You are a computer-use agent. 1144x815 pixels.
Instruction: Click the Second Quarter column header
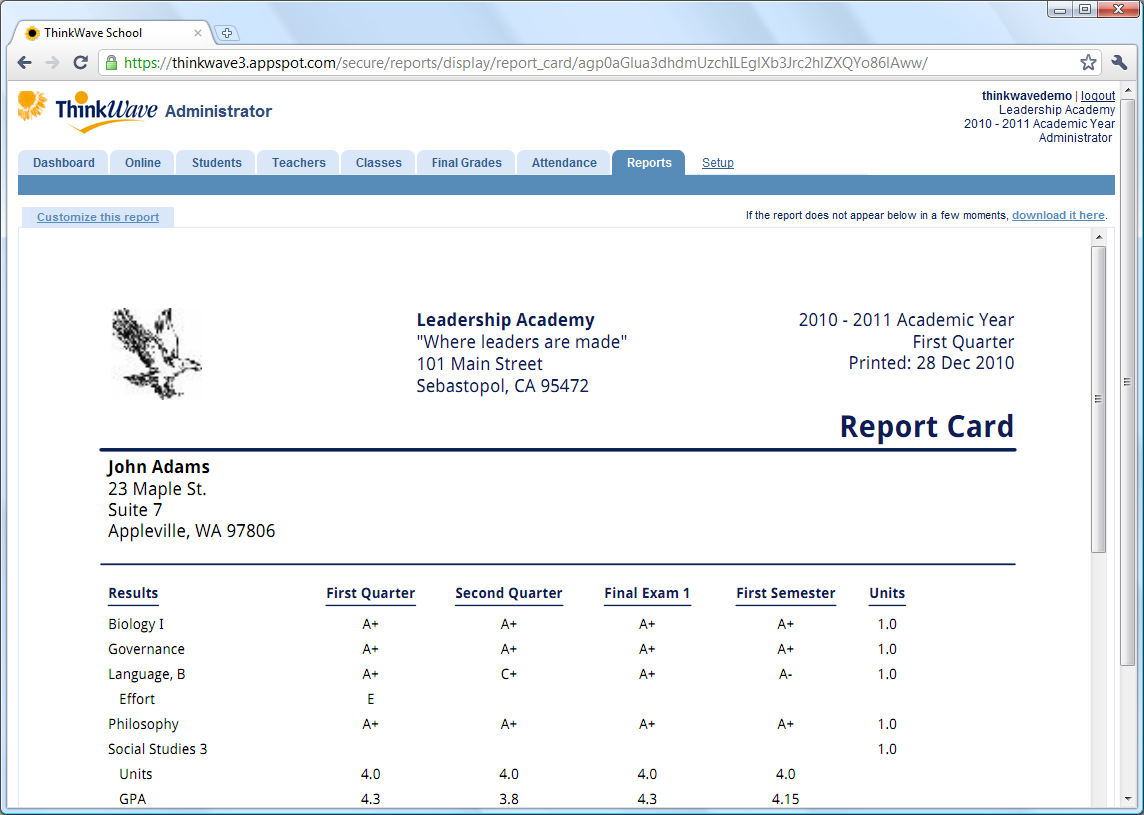509,593
